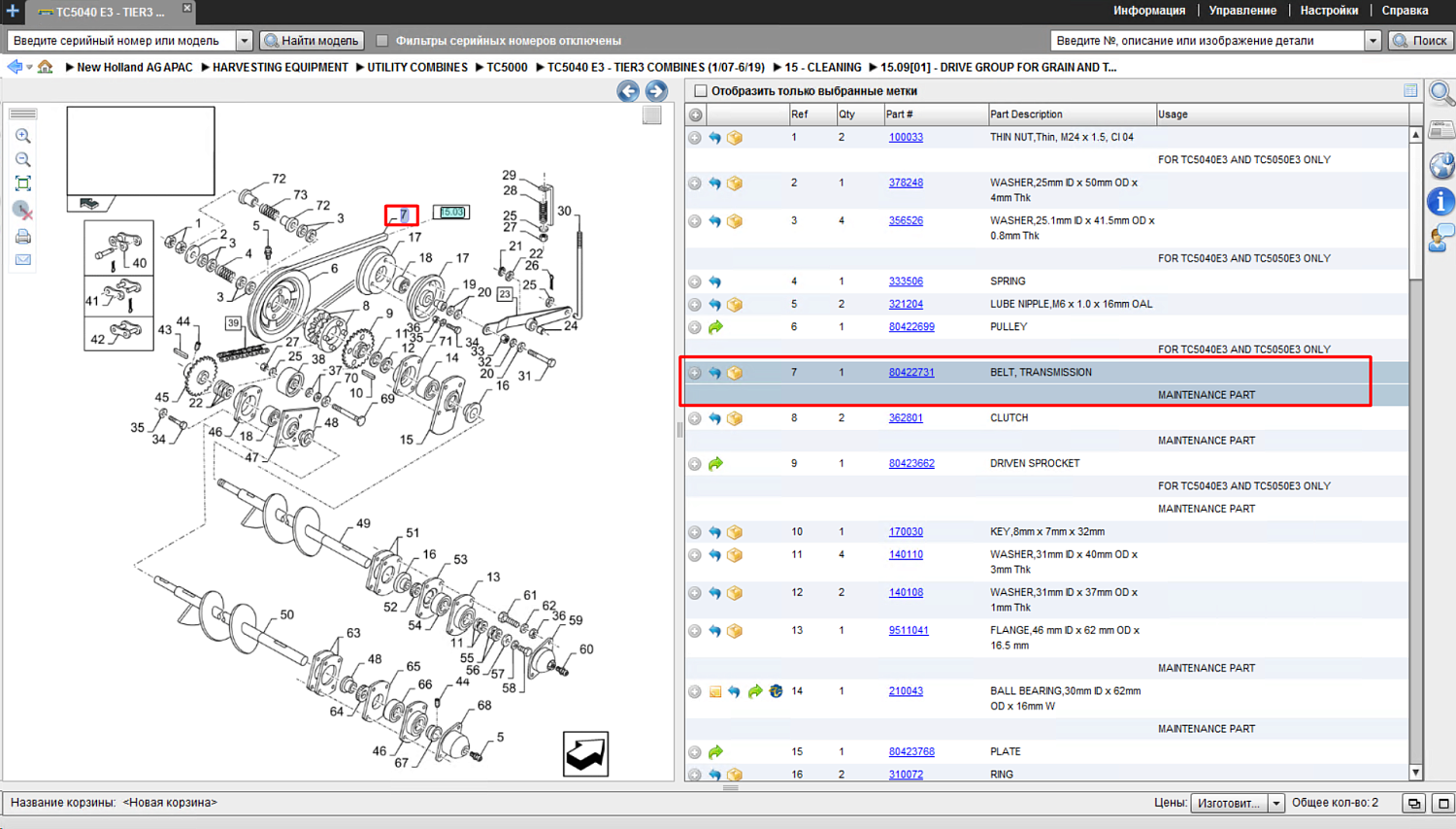Navigate to UTILITY COMBINES breadcrumb

coord(416,68)
